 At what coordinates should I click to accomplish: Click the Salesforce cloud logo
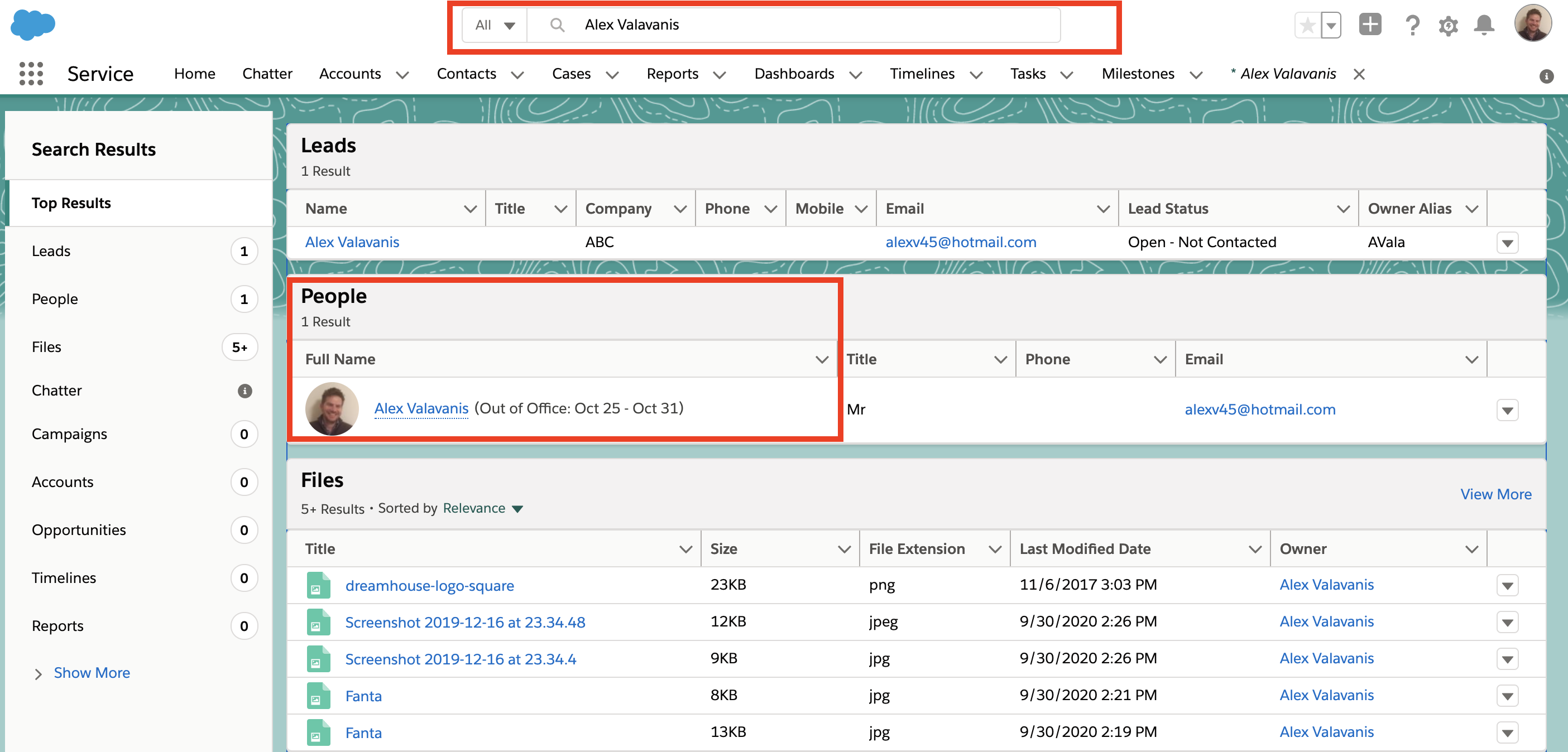[33, 25]
